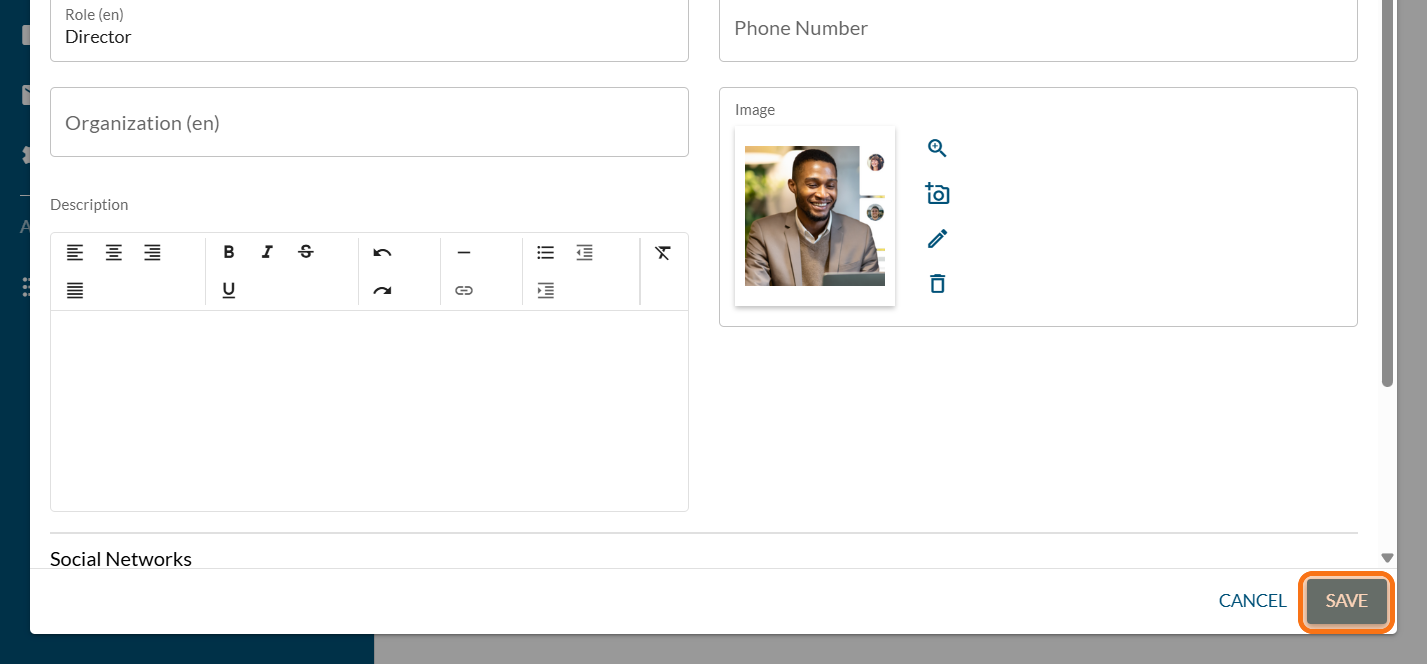Center align the description text
This screenshot has width=1427, height=664.
coord(114,253)
